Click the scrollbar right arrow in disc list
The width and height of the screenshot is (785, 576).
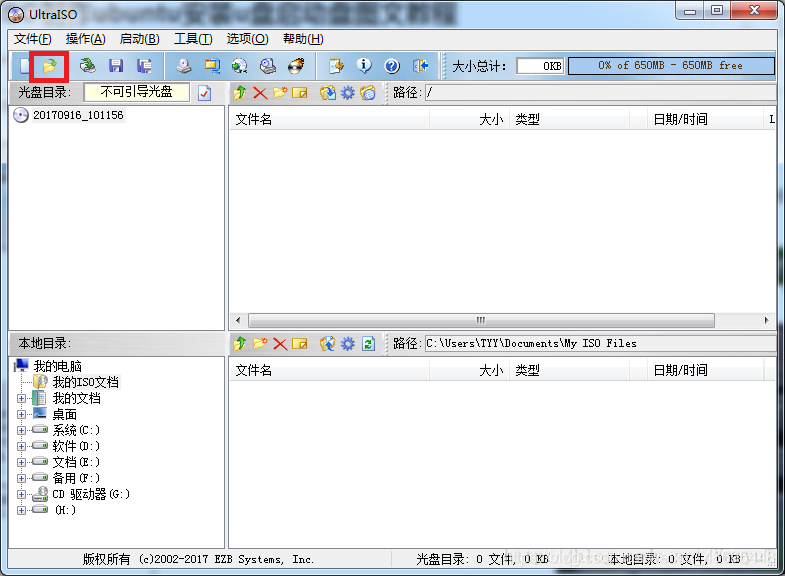pyautogui.click(x=766, y=320)
